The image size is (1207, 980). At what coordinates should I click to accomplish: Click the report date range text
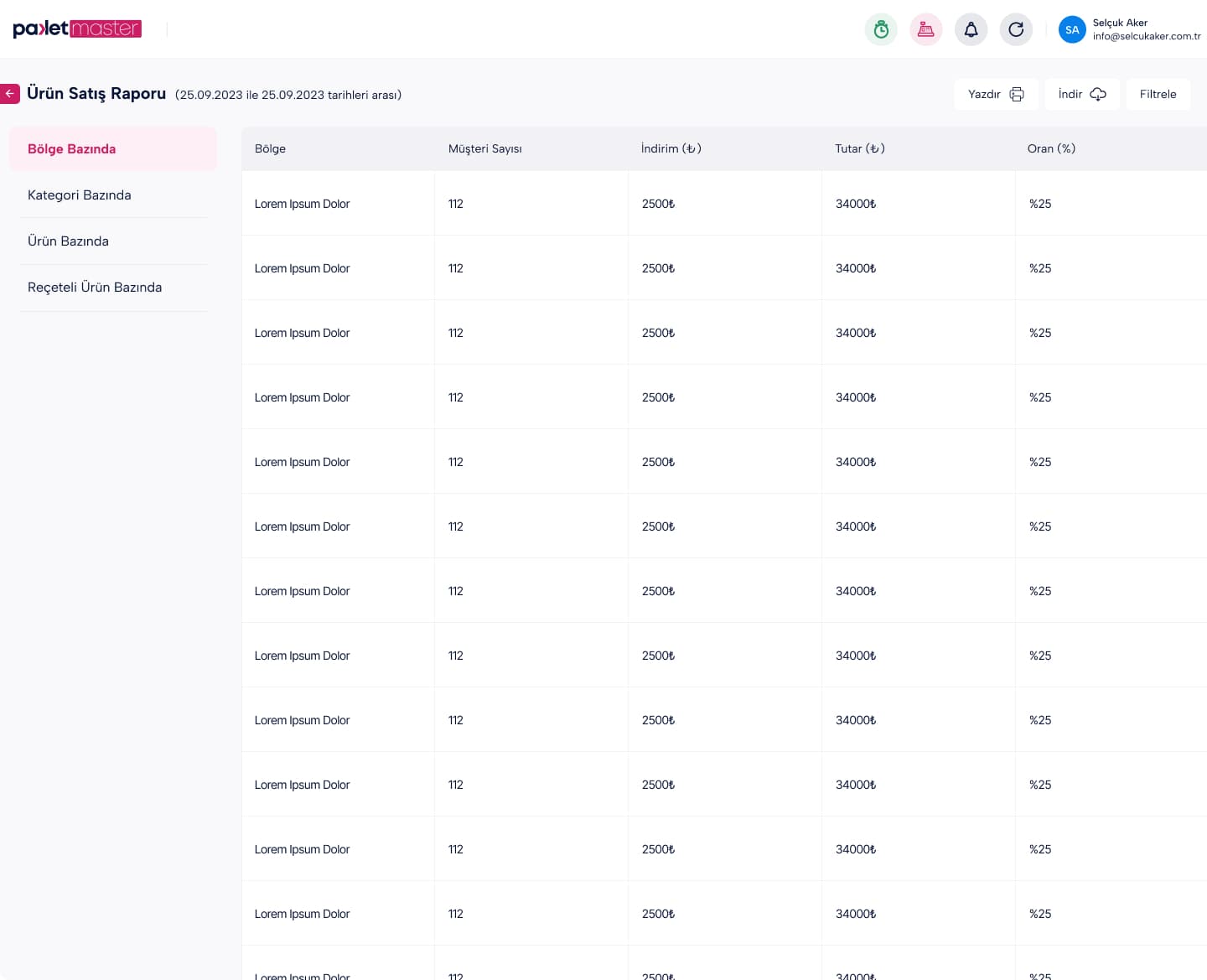pos(288,95)
